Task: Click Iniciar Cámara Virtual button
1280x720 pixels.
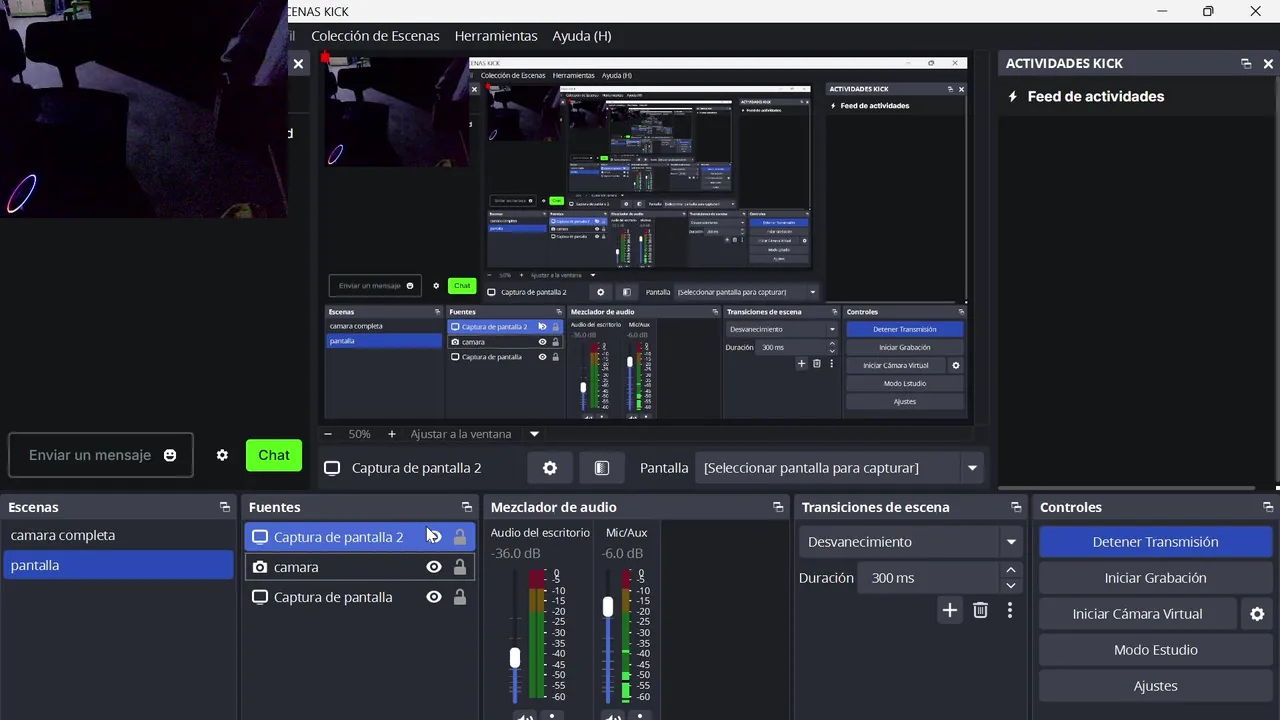Action: click(x=1138, y=614)
